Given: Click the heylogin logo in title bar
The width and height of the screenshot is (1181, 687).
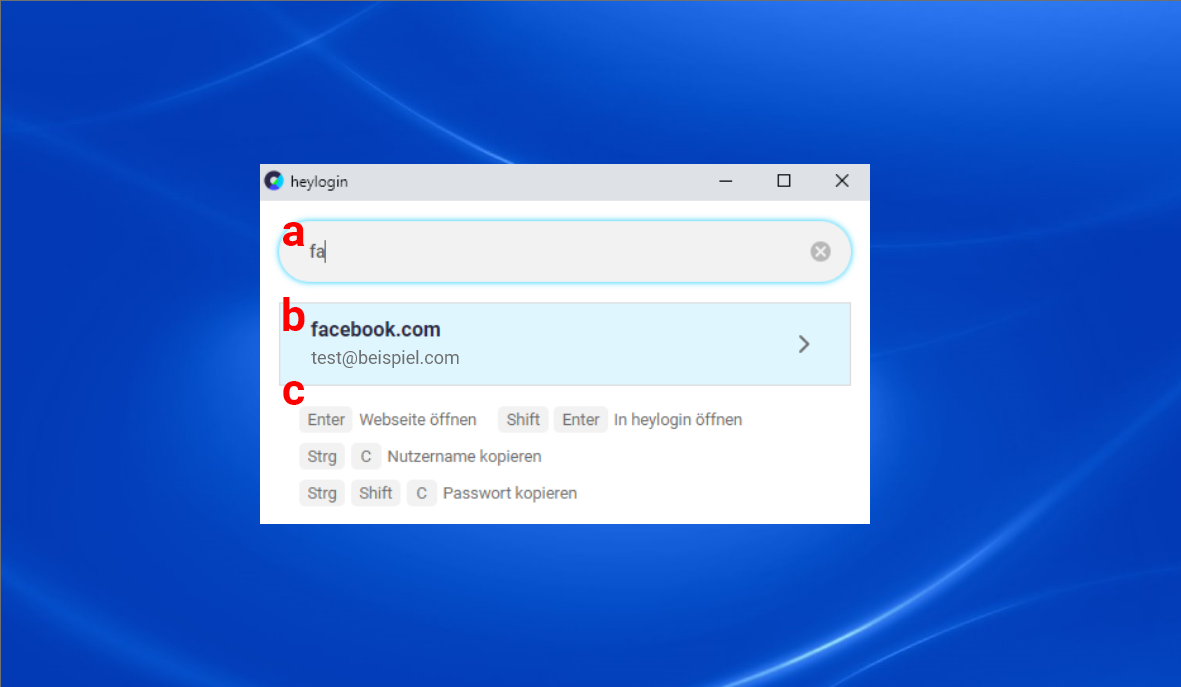Looking at the screenshot, I should point(274,181).
